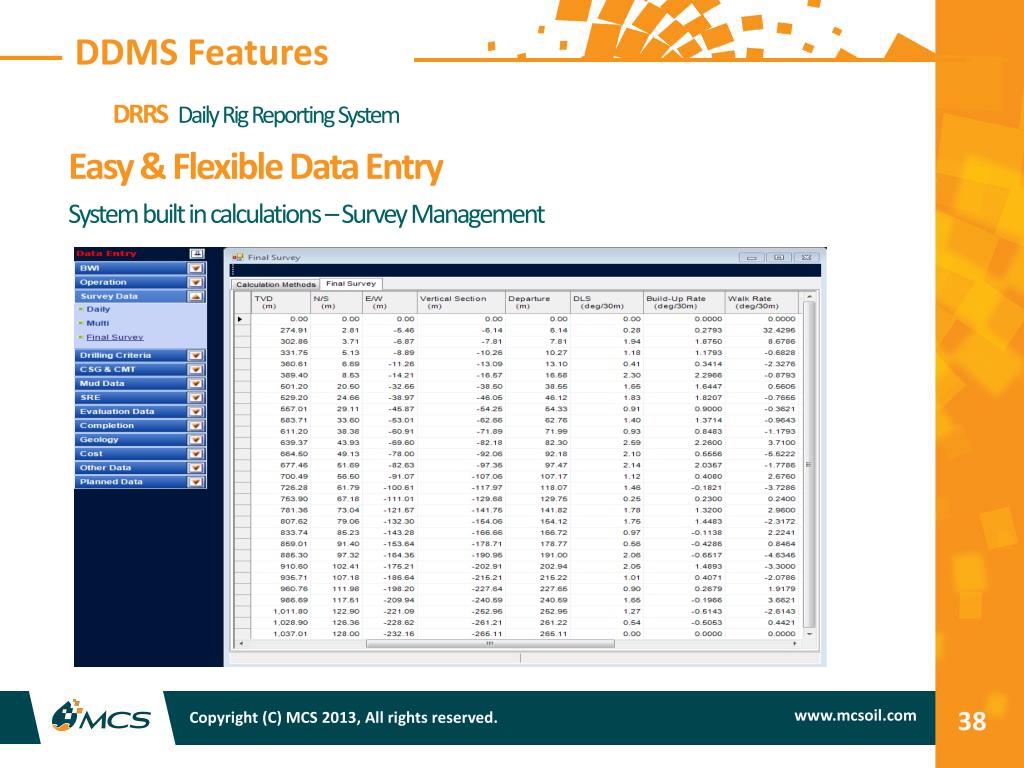Expand the Other Data section arrow

pyautogui.click(x=195, y=468)
